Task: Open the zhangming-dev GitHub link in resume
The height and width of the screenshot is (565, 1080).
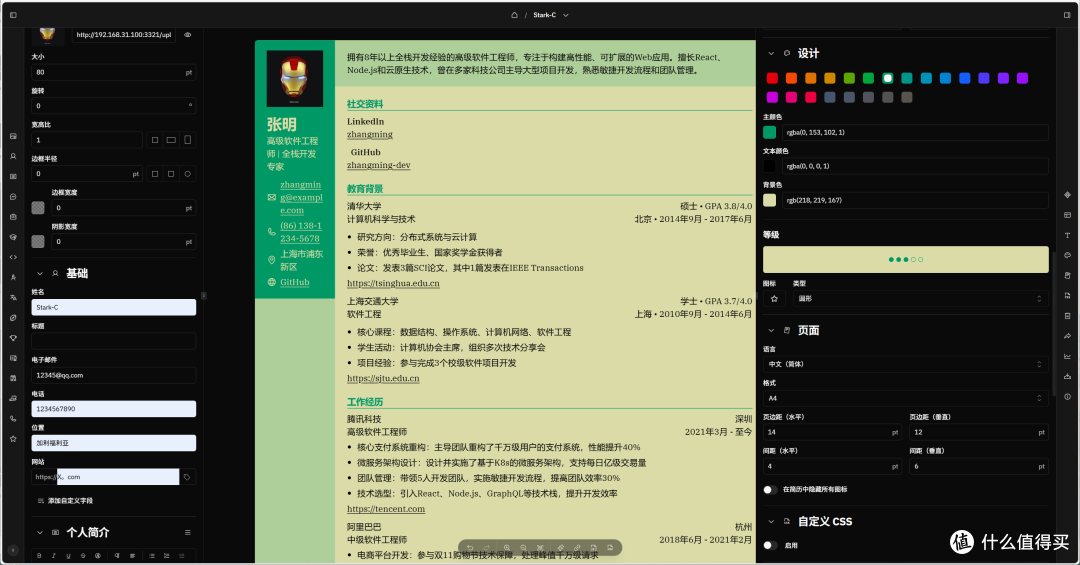Action: (379, 165)
